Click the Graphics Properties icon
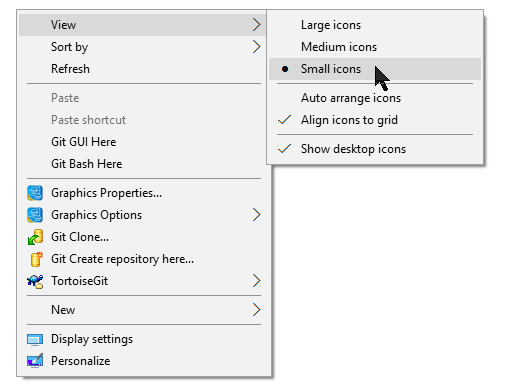This screenshot has width=507, height=388. coord(35,193)
